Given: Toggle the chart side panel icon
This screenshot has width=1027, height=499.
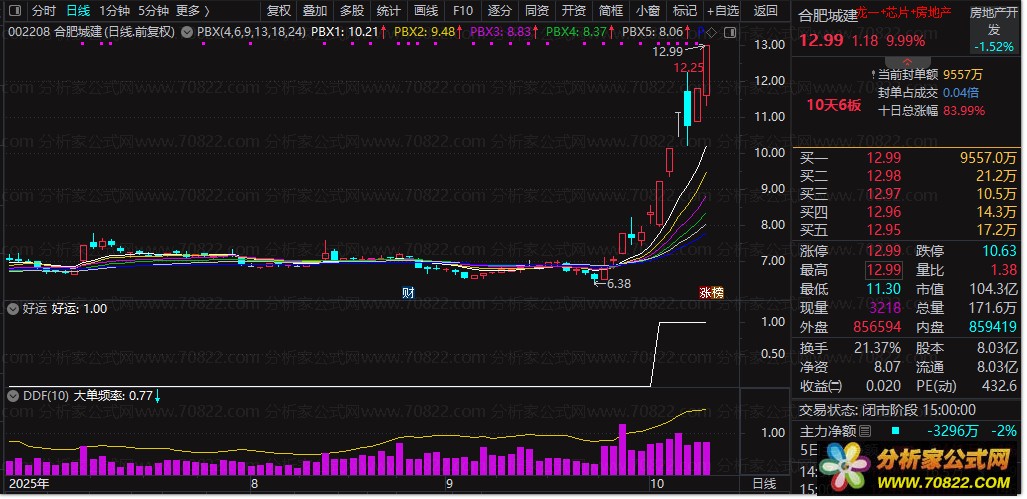Looking at the screenshot, I should [x=730, y=31].
